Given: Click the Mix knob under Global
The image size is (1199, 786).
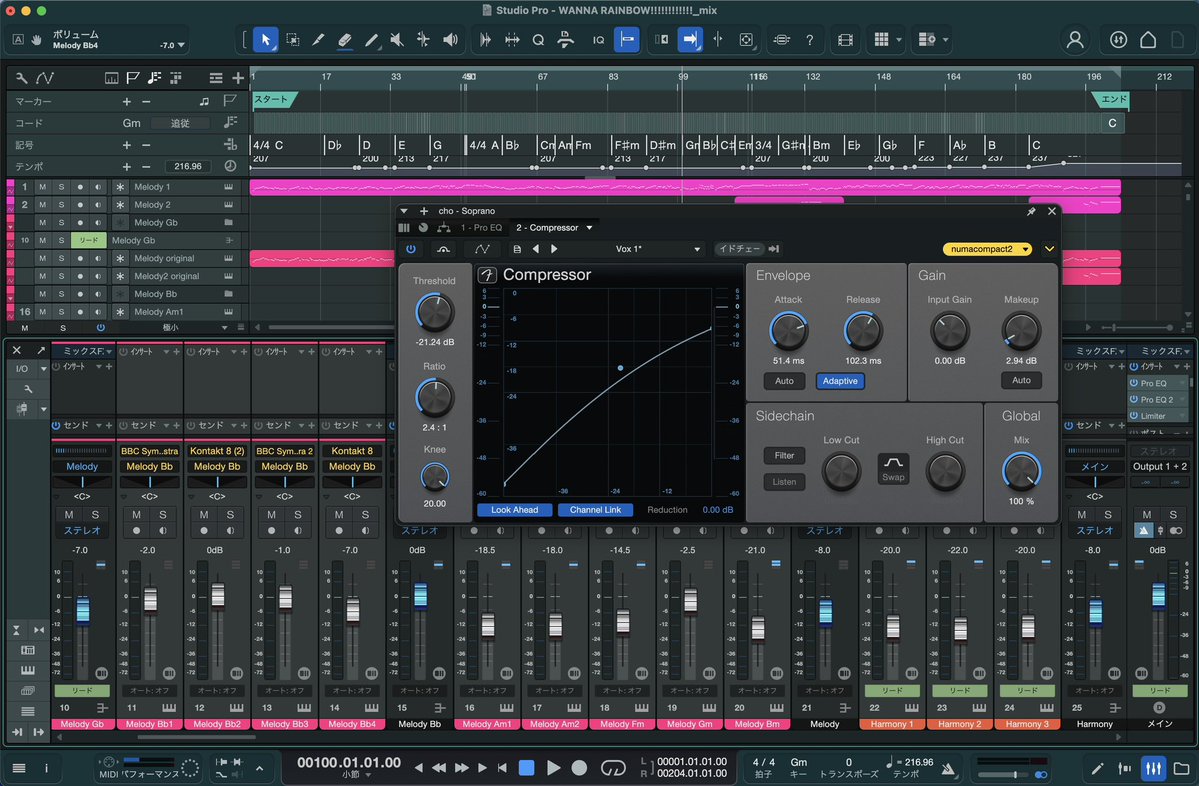Looking at the screenshot, I should coord(1021,471).
